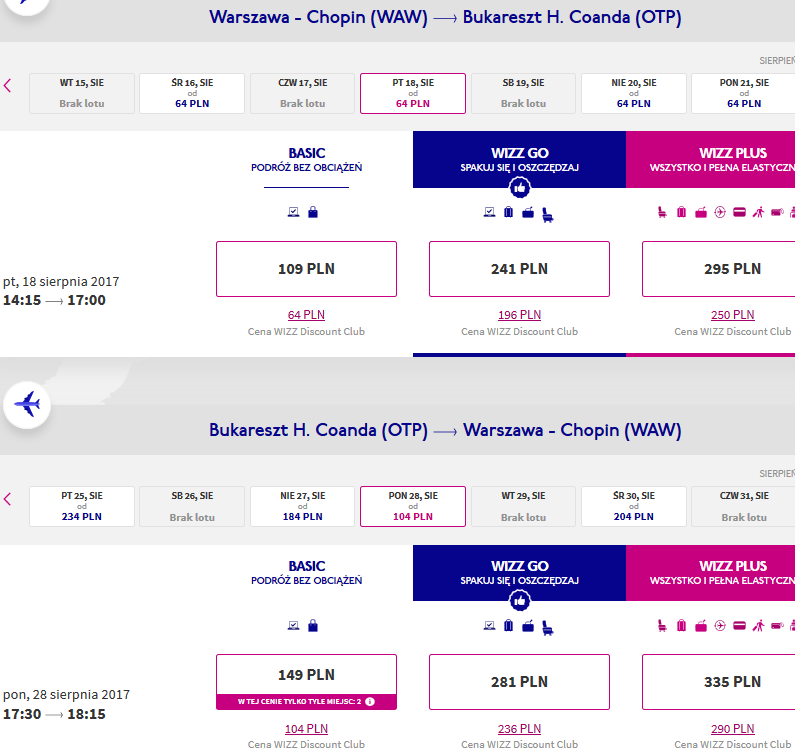
Task: Choose return WIZZ PLUS fare 335 PLN
Action: pyautogui.click(x=718, y=682)
